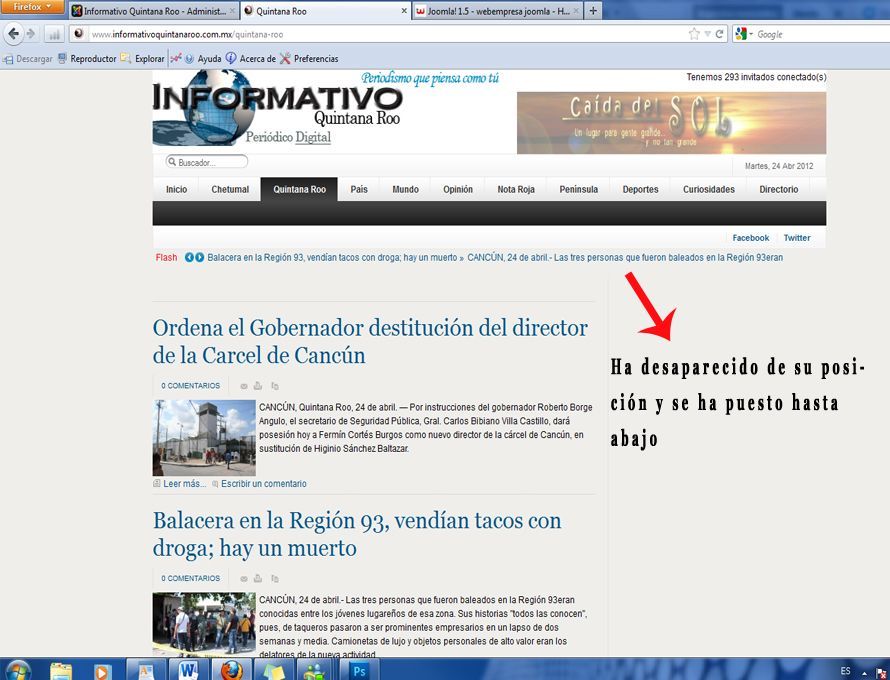Open the Firefox menu button
The image size is (890, 680).
pos(32,7)
